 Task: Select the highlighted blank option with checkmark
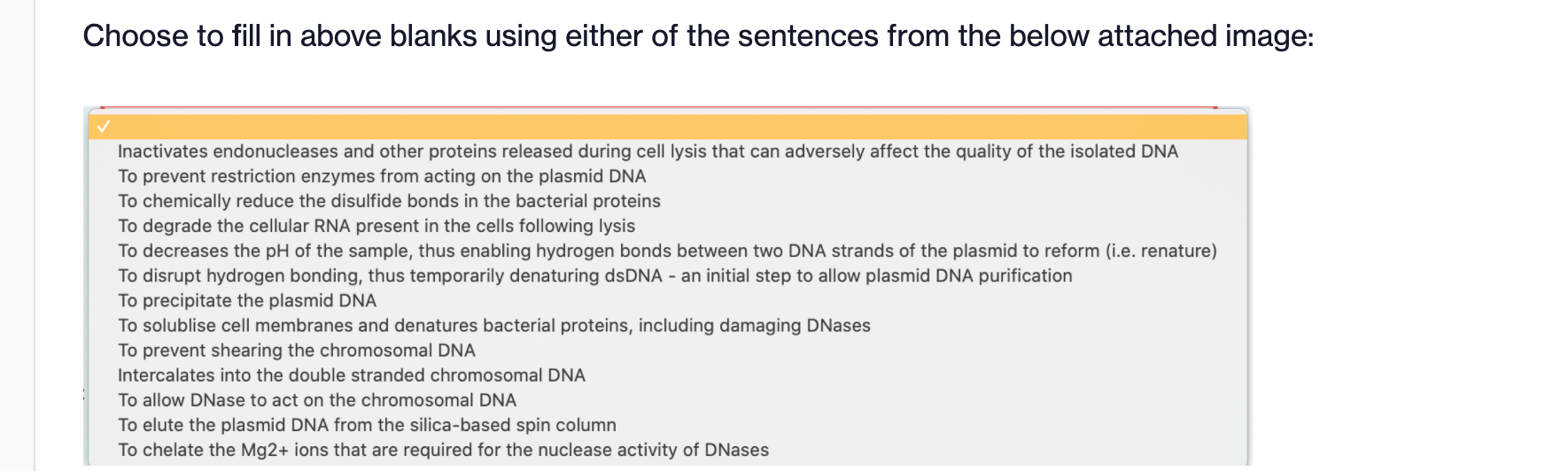[x=668, y=127]
